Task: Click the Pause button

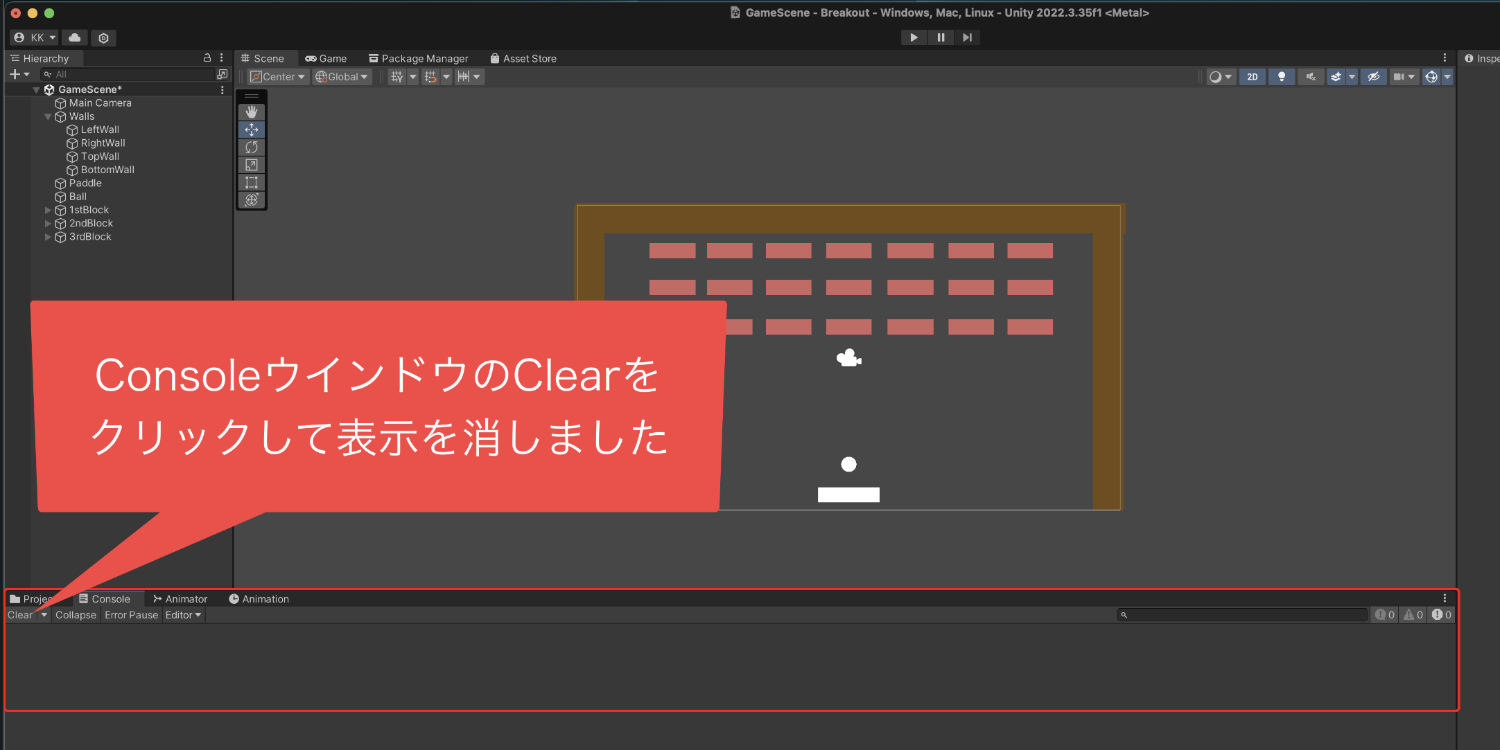Action: point(941,37)
